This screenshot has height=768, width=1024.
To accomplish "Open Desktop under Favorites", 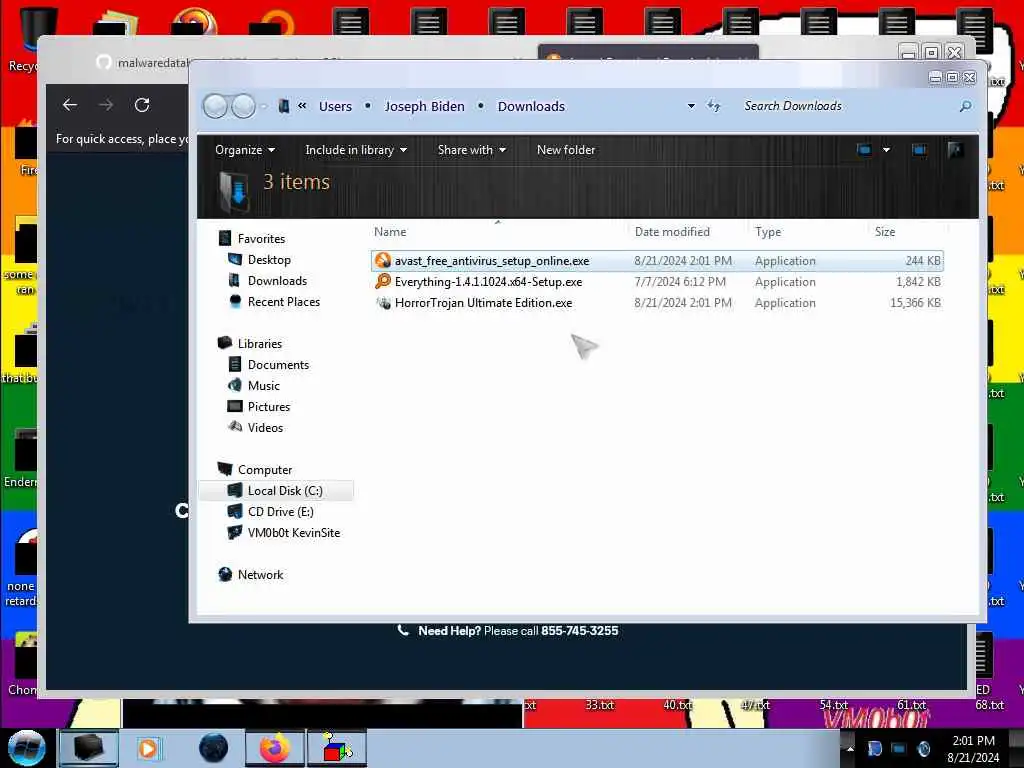I will [x=269, y=260].
